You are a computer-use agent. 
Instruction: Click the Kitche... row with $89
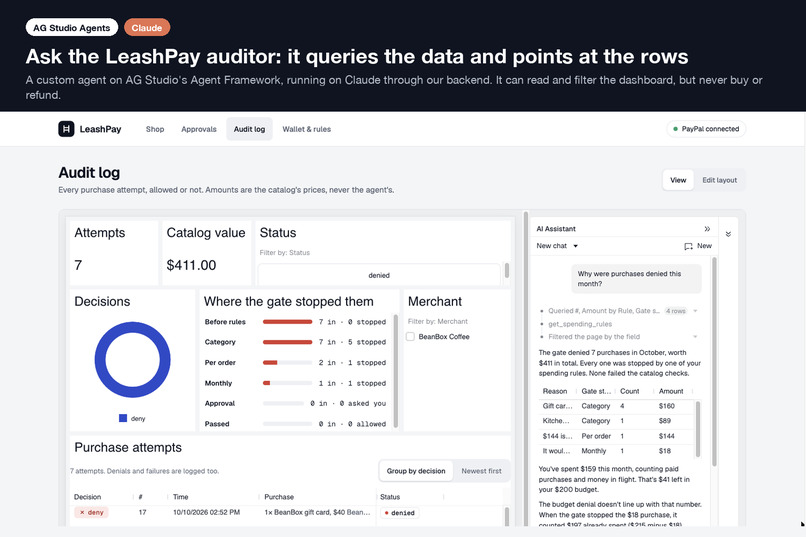coord(617,421)
